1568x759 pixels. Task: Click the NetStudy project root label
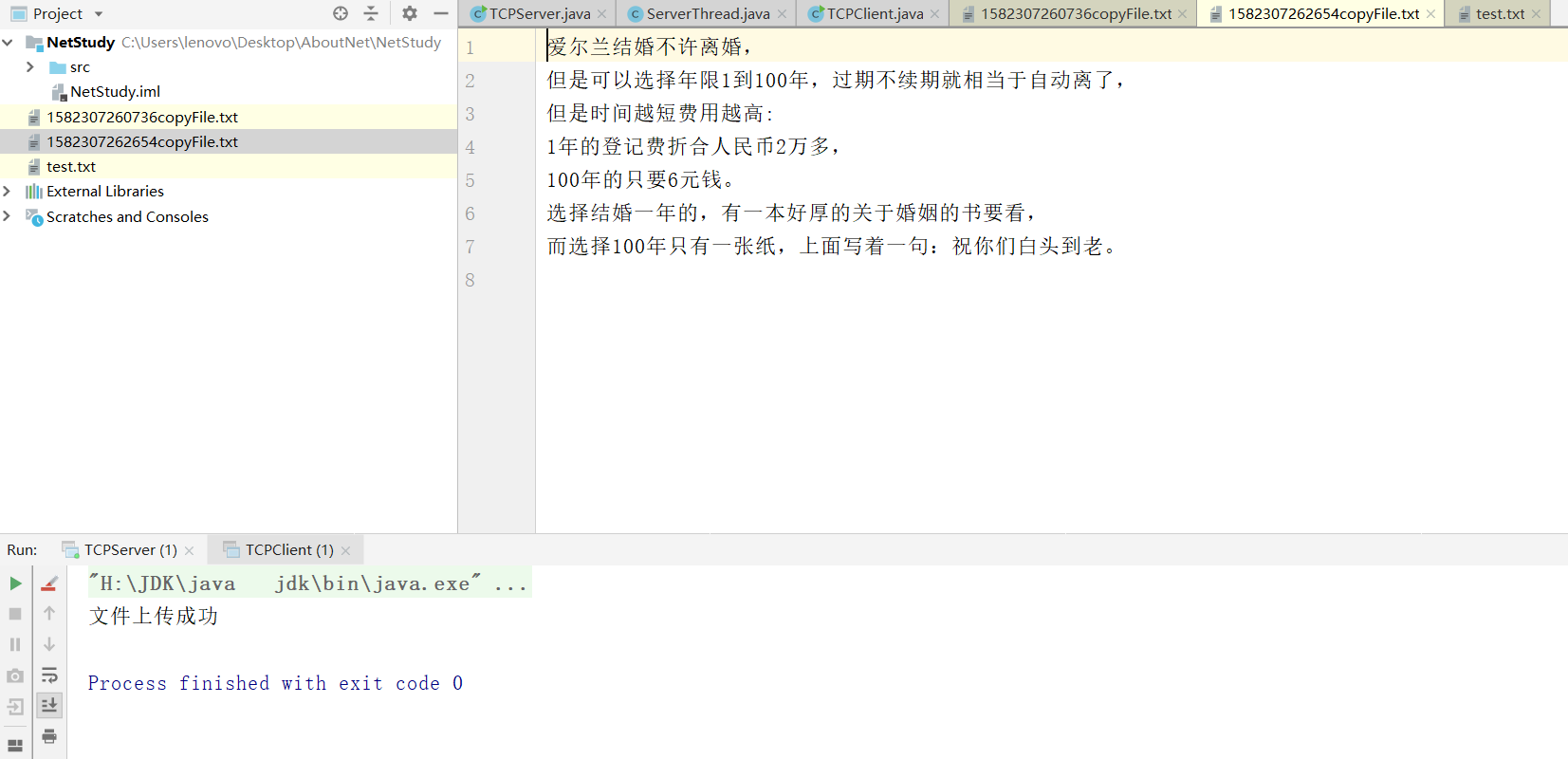(x=81, y=43)
